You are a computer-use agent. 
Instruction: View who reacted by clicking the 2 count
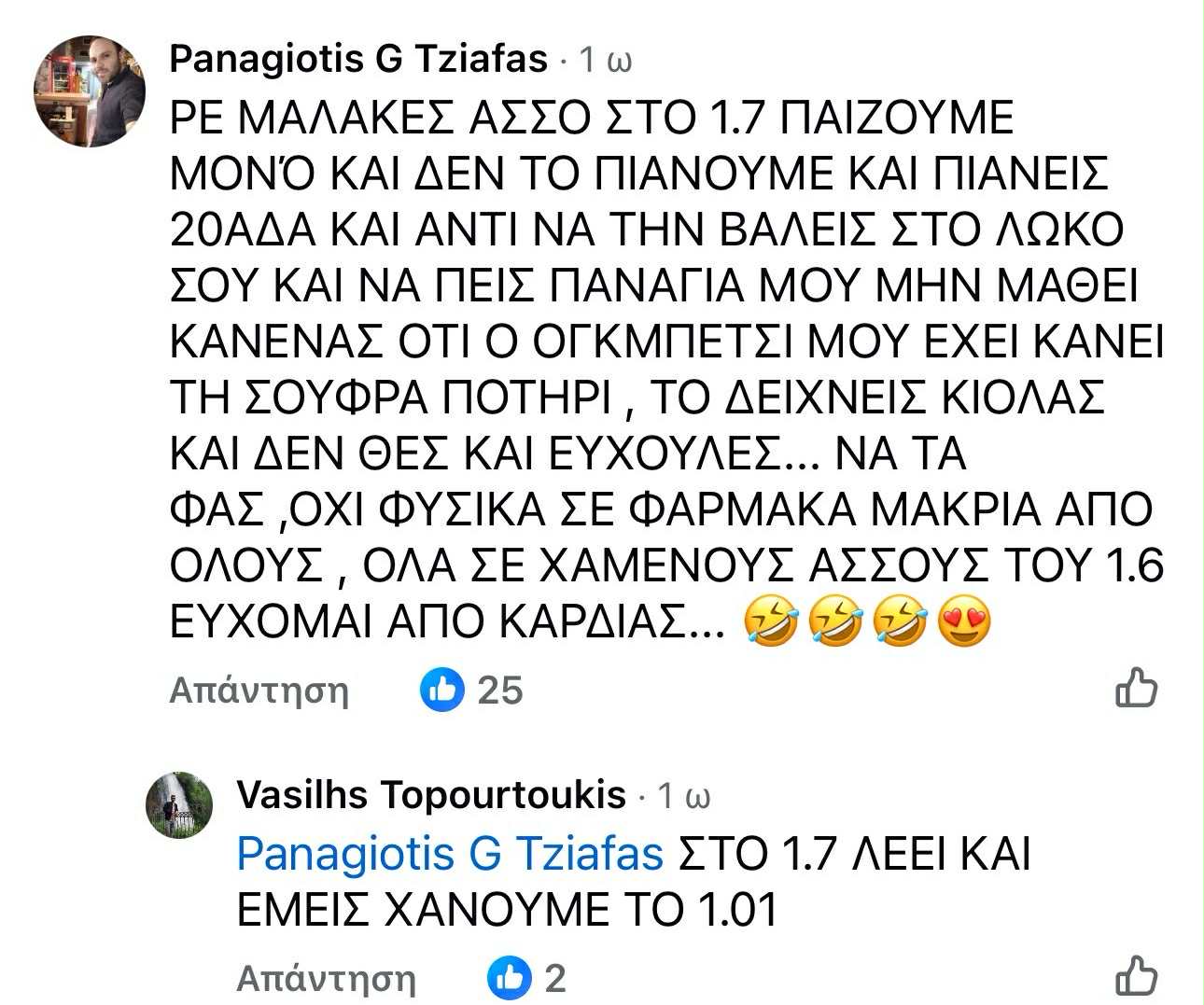555,978
